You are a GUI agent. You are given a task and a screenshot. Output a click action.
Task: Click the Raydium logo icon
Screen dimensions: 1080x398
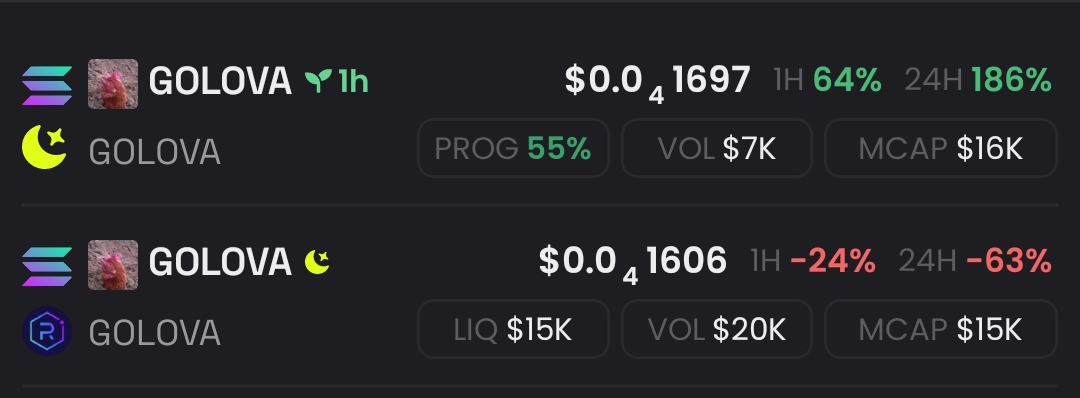47,331
